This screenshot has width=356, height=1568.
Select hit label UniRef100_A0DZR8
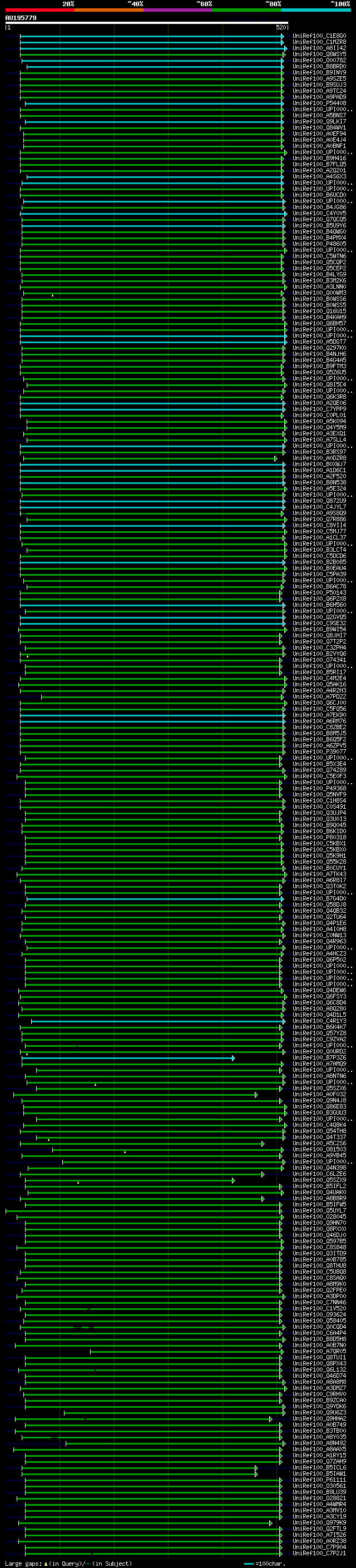tap(319, 458)
